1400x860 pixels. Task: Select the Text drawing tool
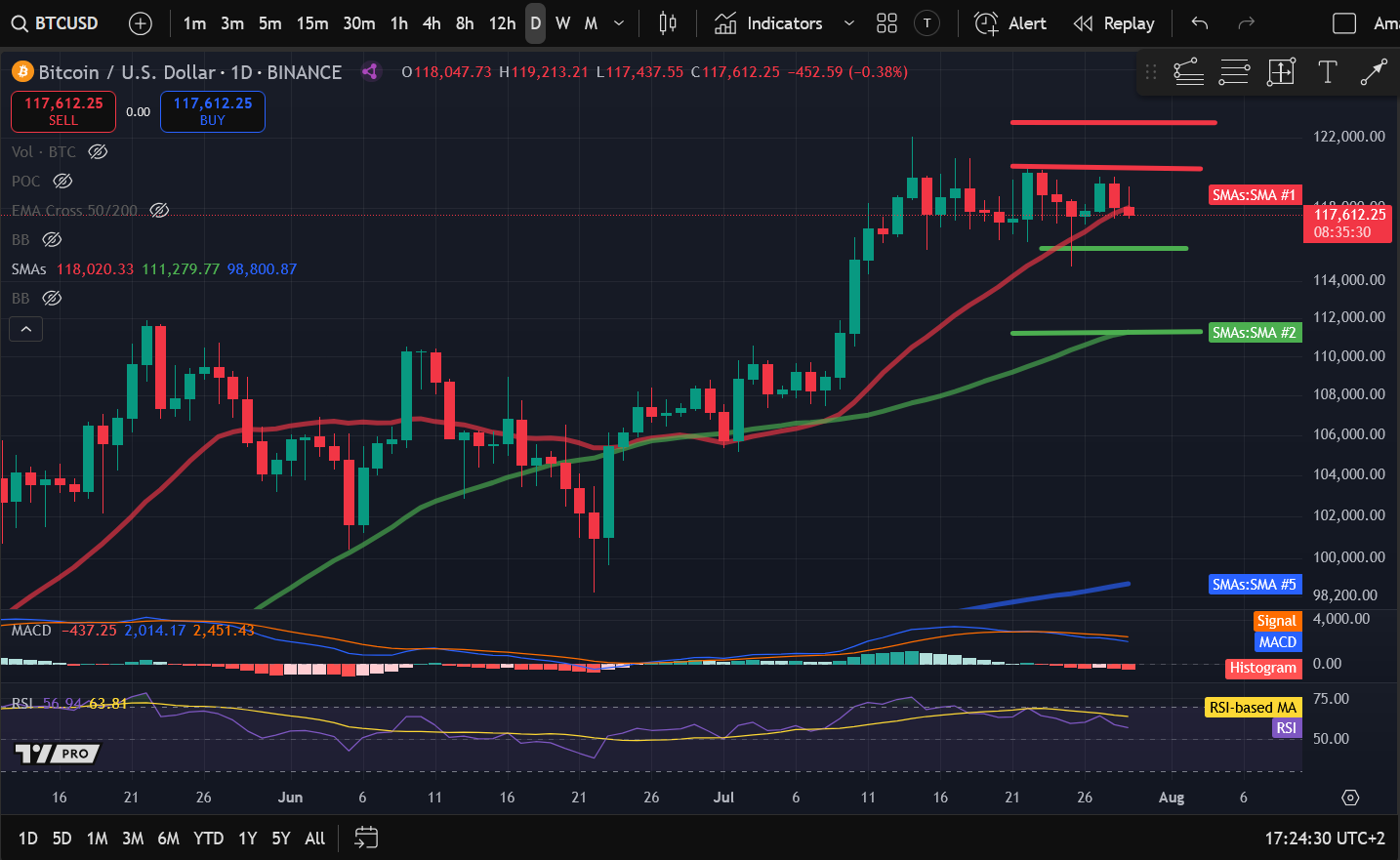1328,71
